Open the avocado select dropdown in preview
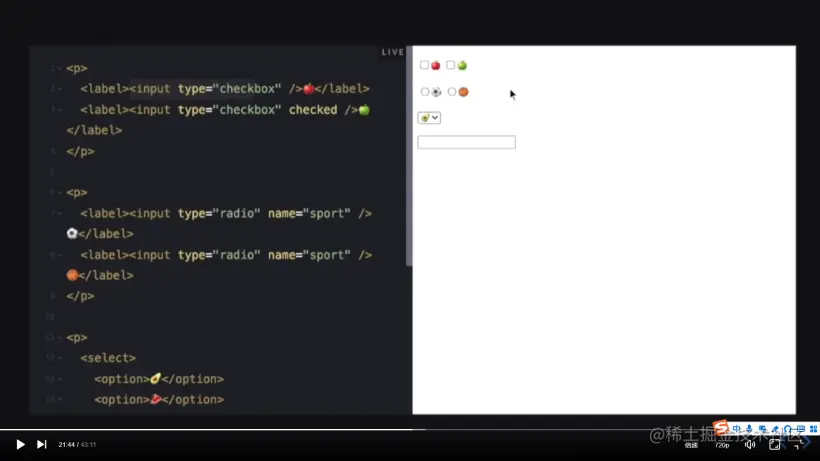820x461 pixels. click(x=429, y=118)
